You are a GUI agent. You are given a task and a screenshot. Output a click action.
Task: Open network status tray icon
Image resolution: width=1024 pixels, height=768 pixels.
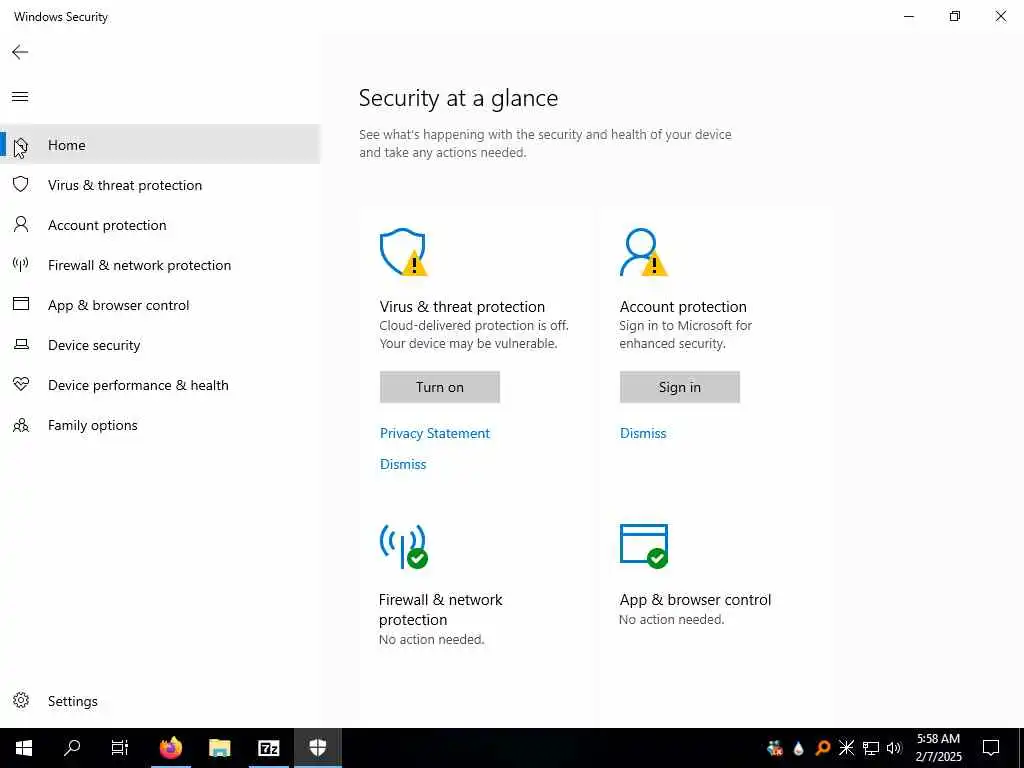pos(871,748)
